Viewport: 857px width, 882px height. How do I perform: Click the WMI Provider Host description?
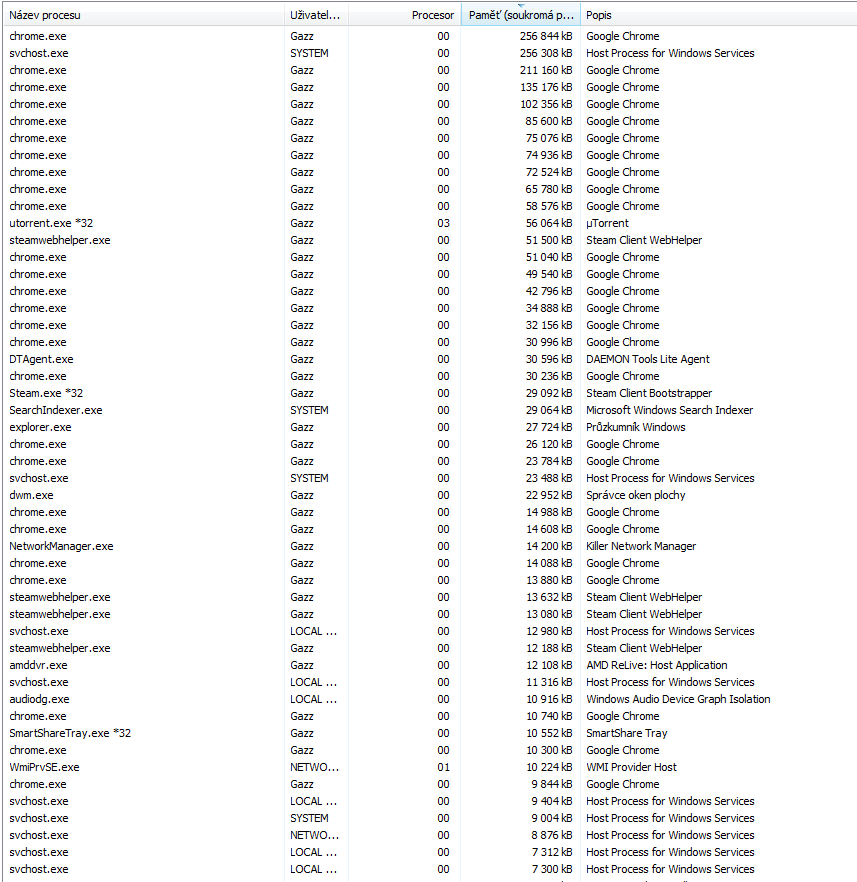(x=632, y=767)
